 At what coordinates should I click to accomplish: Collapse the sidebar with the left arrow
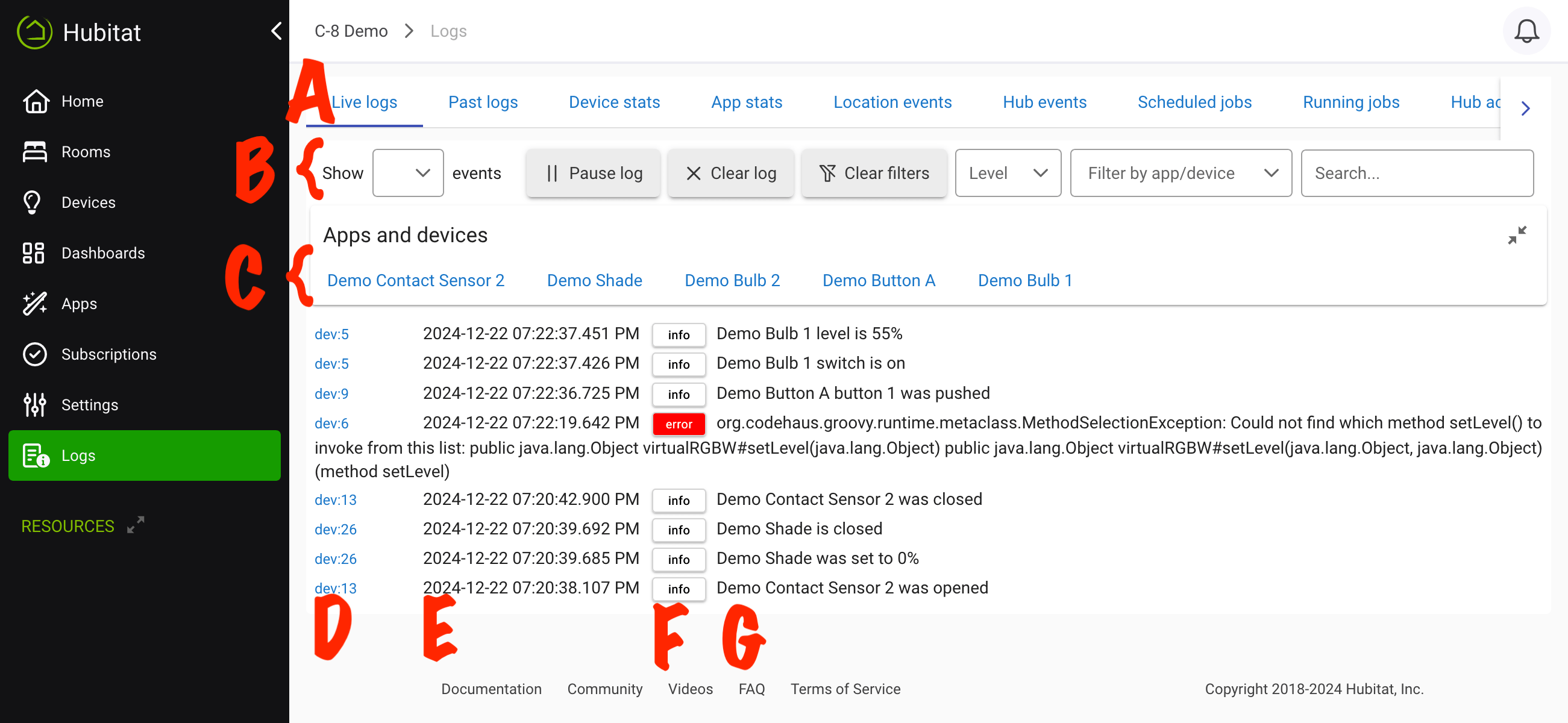click(x=277, y=31)
